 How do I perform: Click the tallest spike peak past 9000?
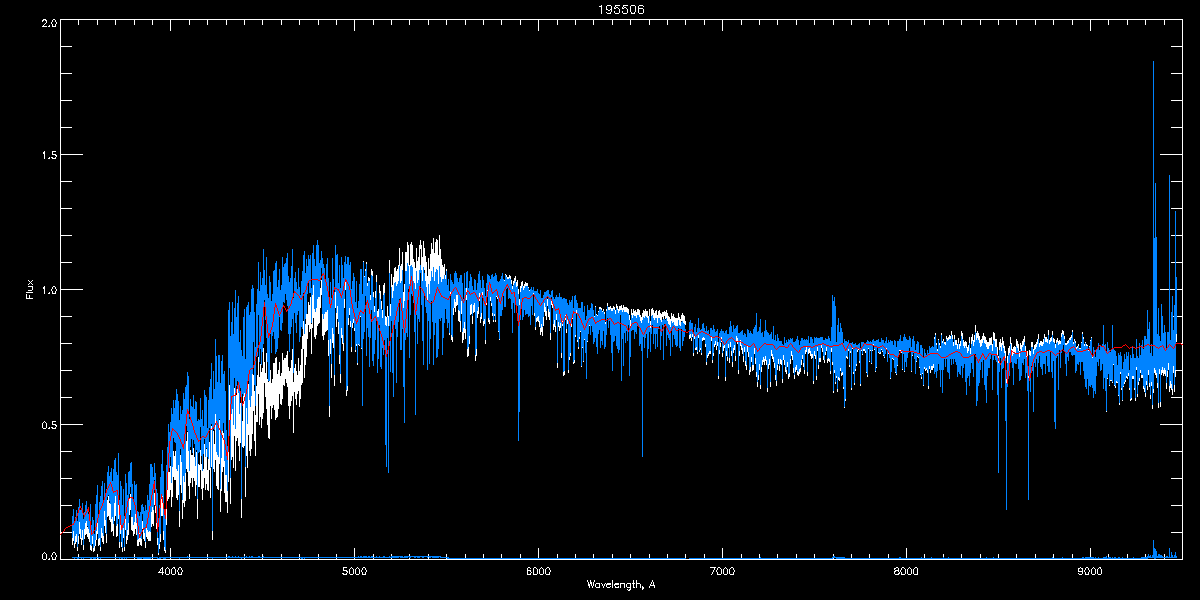click(x=1153, y=64)
